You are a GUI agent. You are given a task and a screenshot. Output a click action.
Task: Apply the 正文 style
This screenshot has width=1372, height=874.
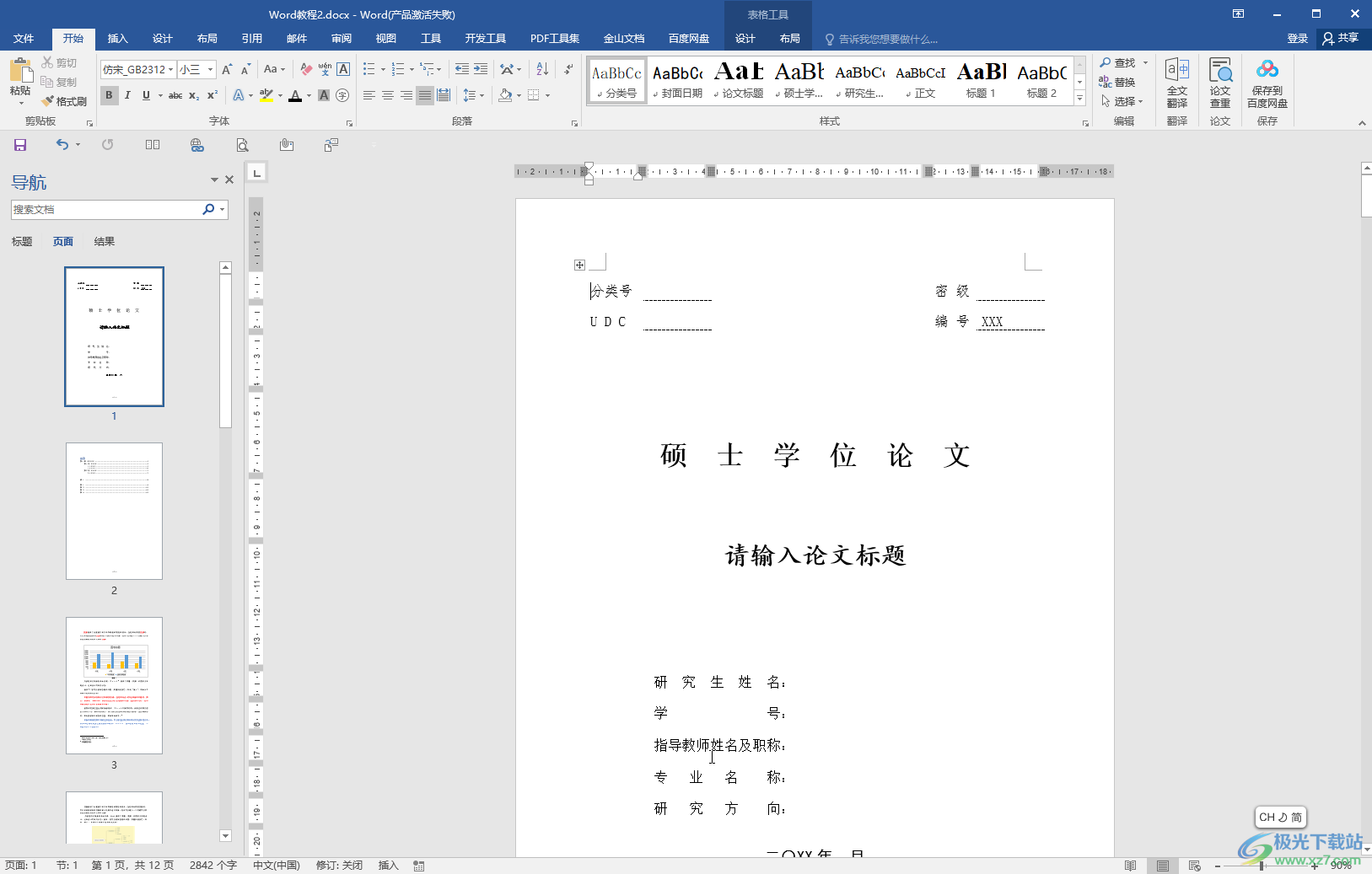tap(920, 81)
